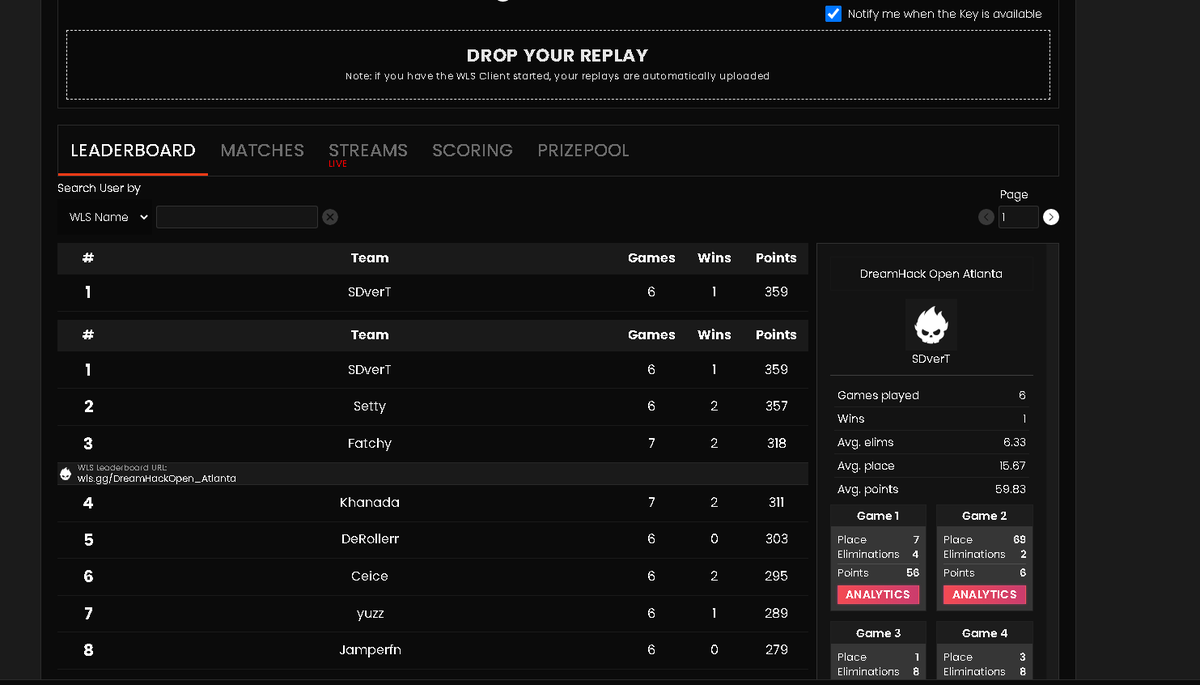Open the Streams tab
The width and height of the screenshot is (1200, 685).
(368, 150)
